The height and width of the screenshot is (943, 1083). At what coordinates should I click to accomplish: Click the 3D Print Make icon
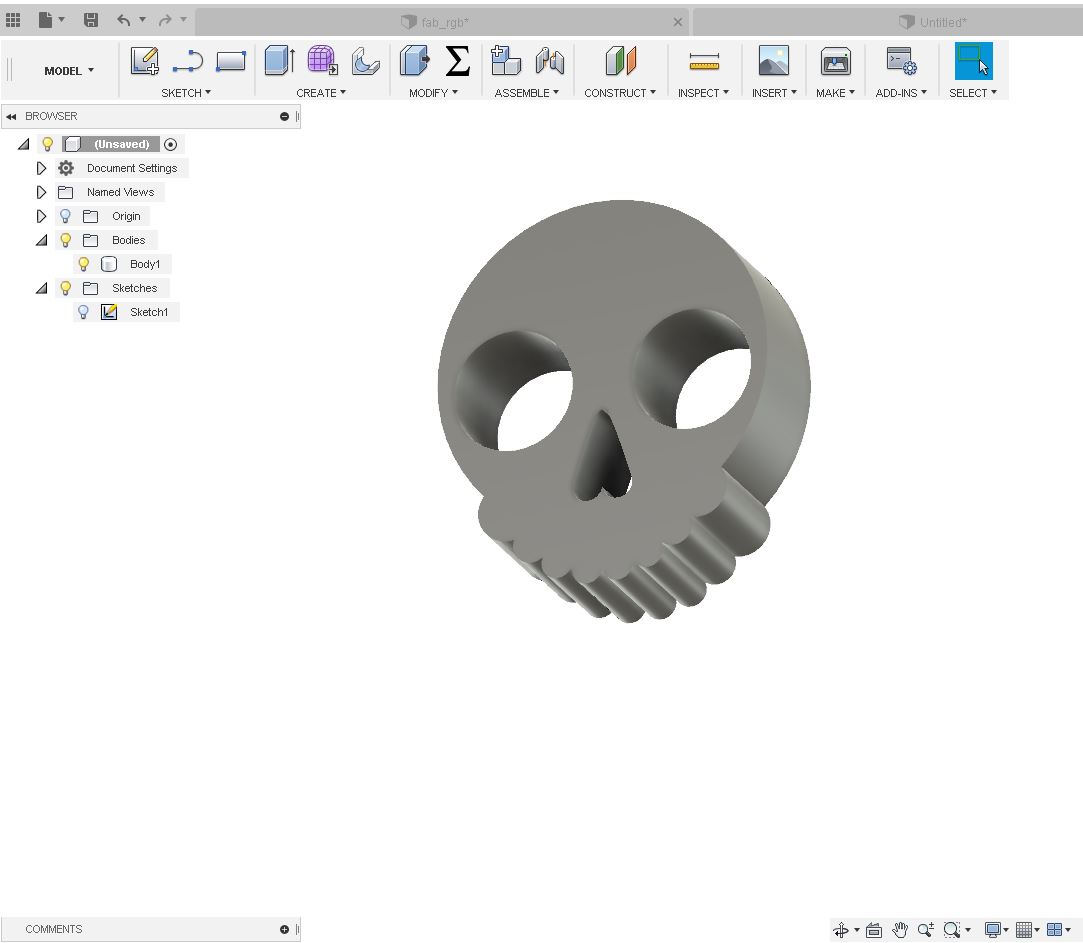click(835, 62)
